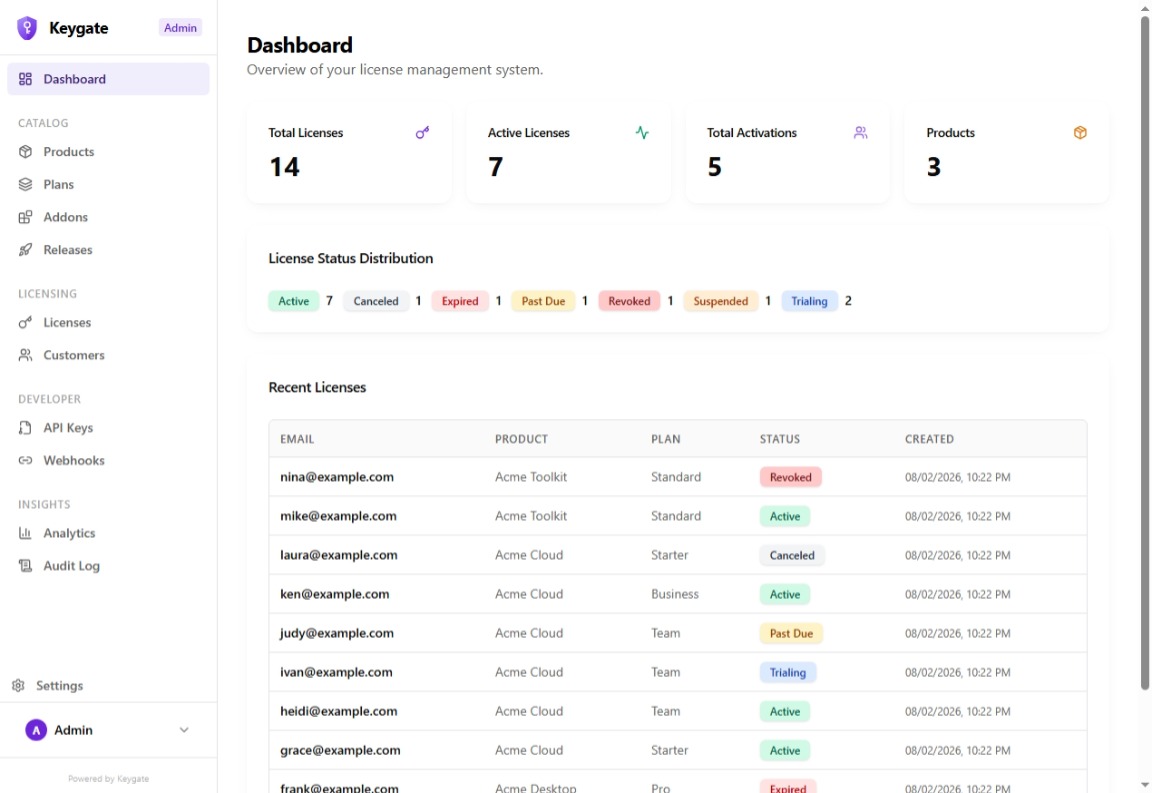
Task: Click the Products box icon in sidebar
Action: (25, 151)
